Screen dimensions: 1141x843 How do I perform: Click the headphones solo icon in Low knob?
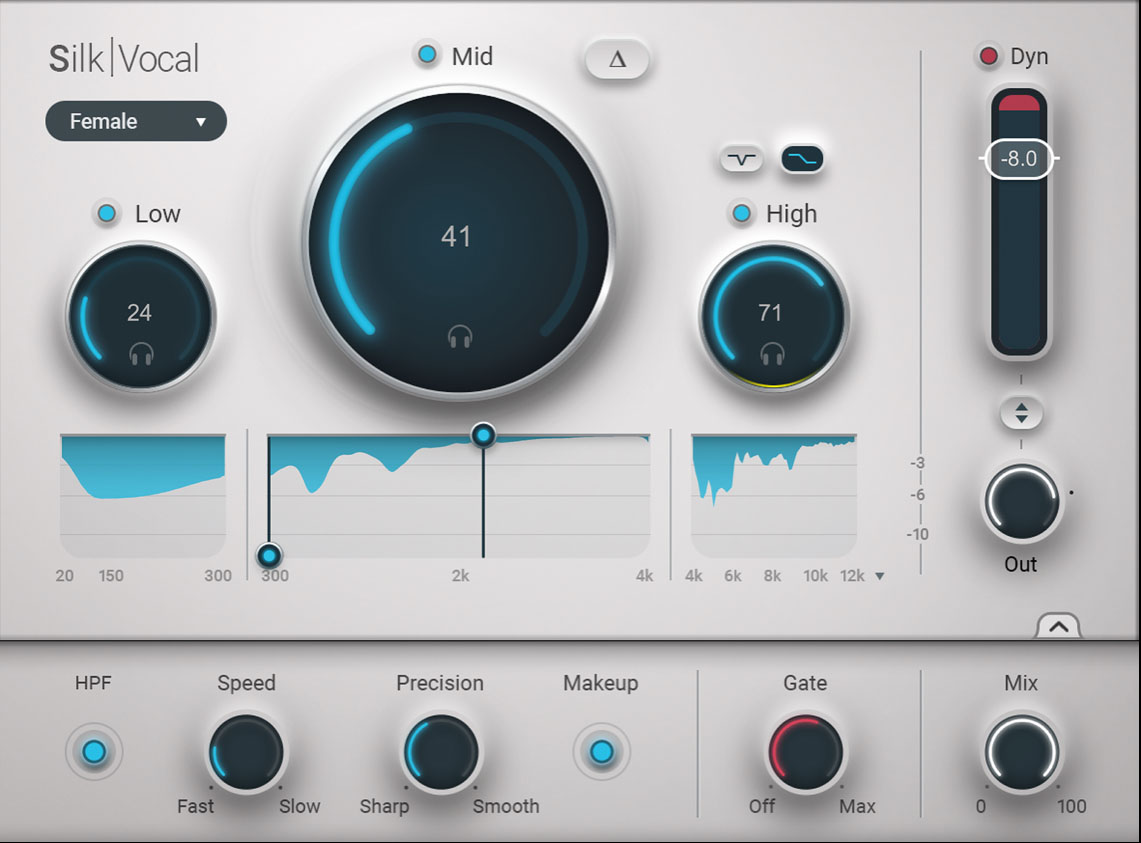(141, 352)
